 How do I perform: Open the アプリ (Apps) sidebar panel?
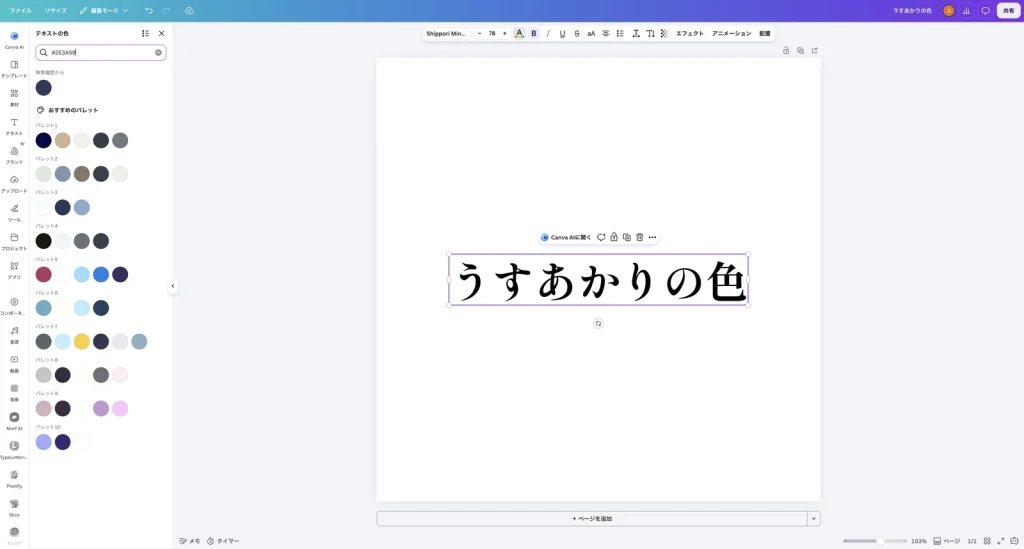click(x=14, y=270)
